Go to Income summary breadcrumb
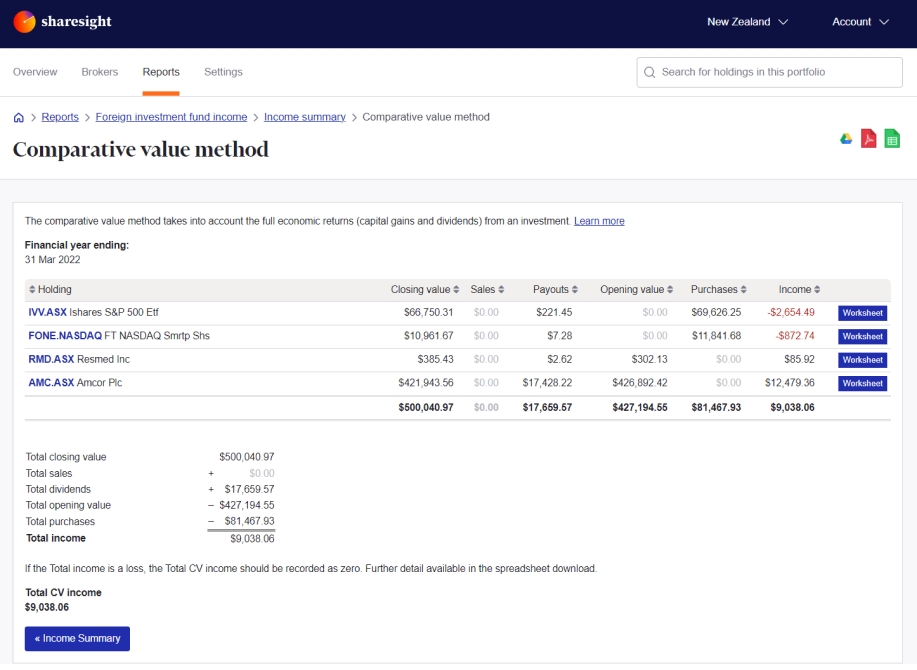The height and width of the screenshot is (670, 917). [x=305, y=118]
